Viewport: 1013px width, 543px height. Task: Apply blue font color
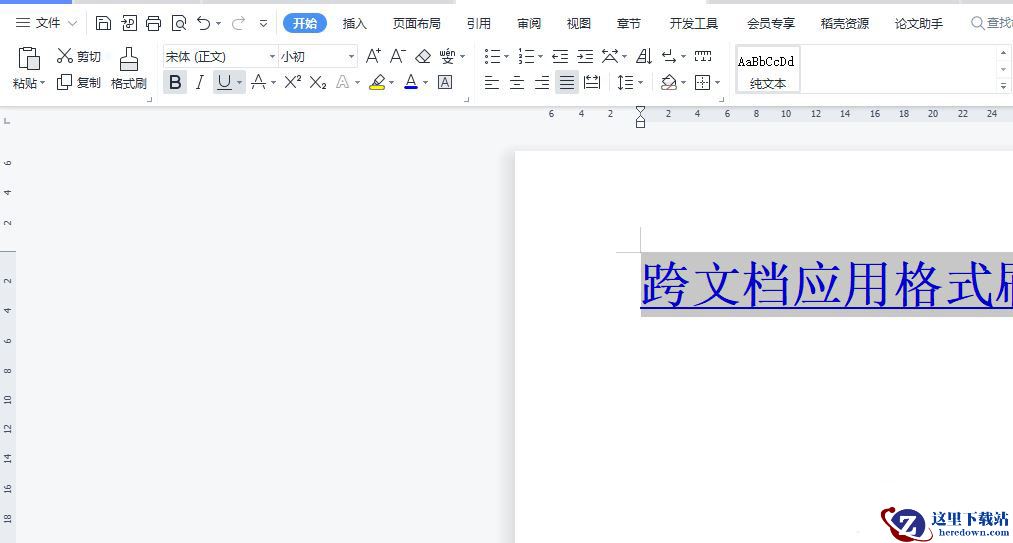click(x=411, y=82)
